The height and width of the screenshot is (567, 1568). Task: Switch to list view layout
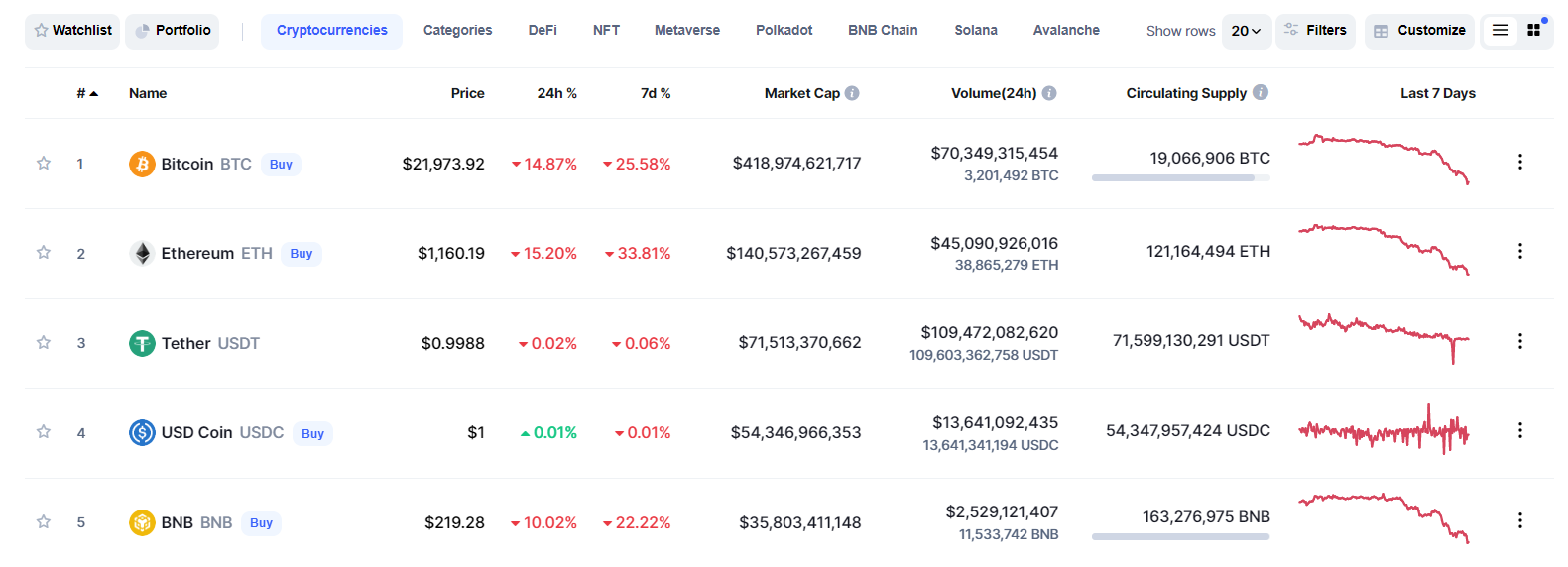click(x=1501, y=31)
